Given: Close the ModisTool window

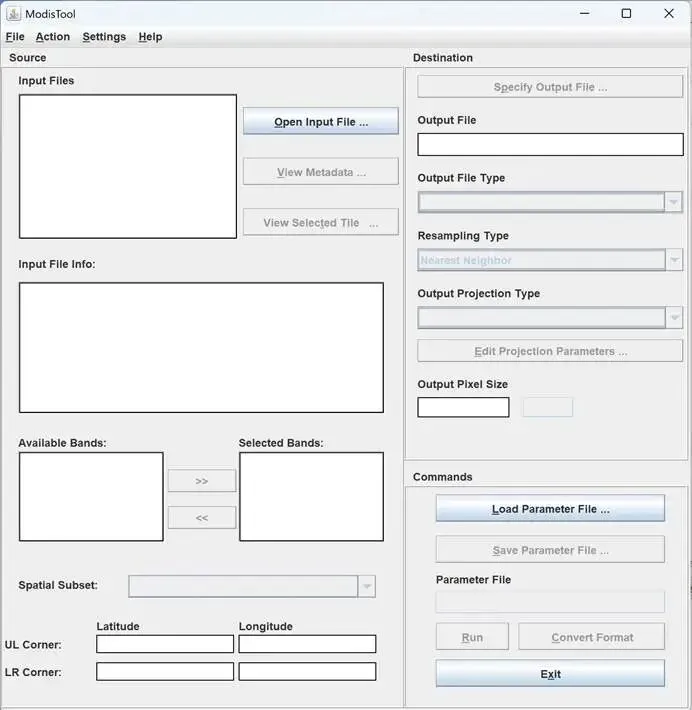Looking at the screenshot, I should (669, 14).
